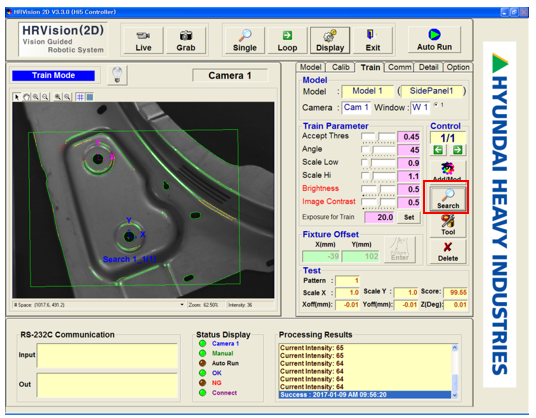Click the Scale Hi value 1.1 field
This screenshot has width=536, height=418.
point(409,176)
